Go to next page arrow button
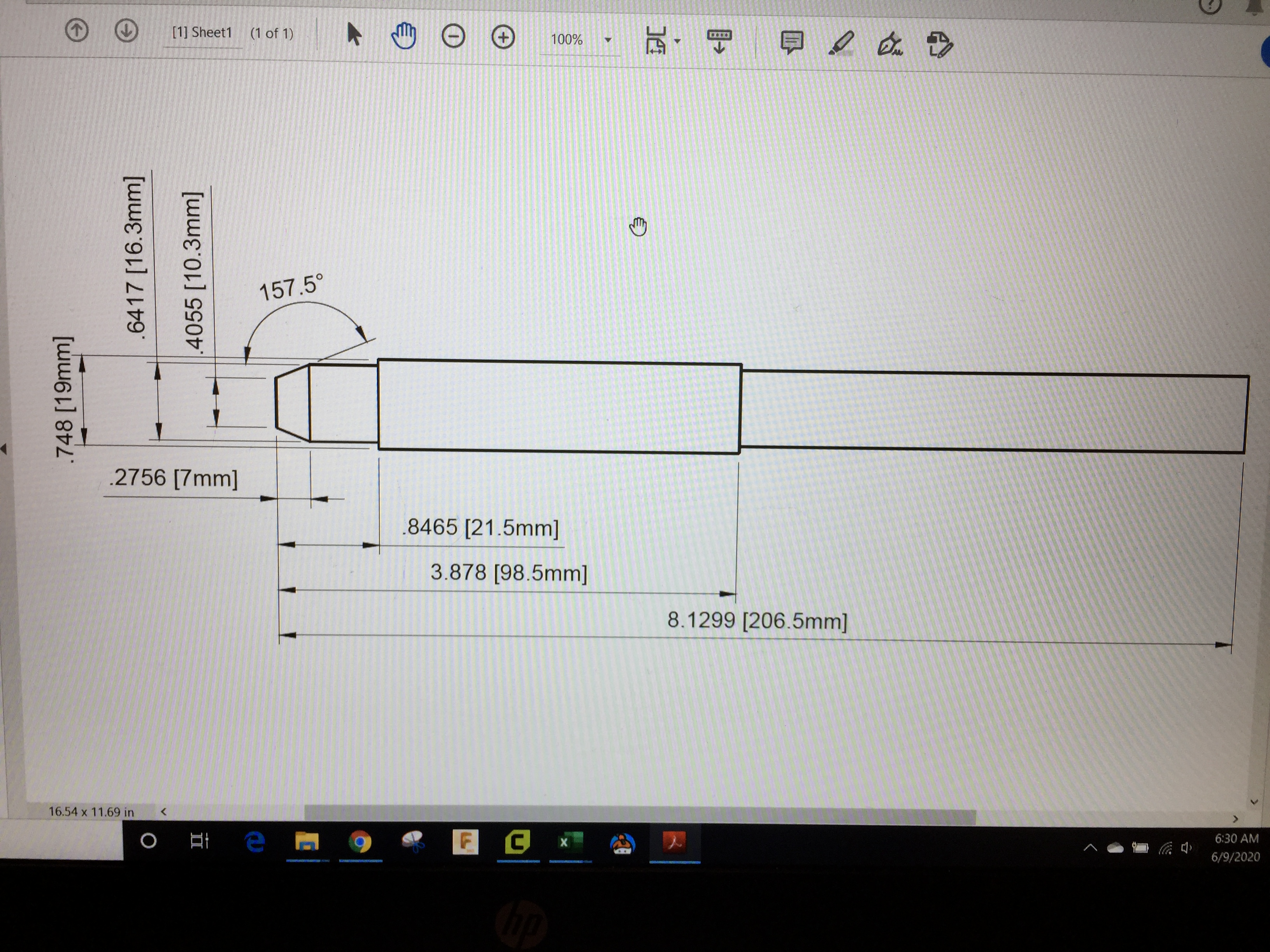 126,31
